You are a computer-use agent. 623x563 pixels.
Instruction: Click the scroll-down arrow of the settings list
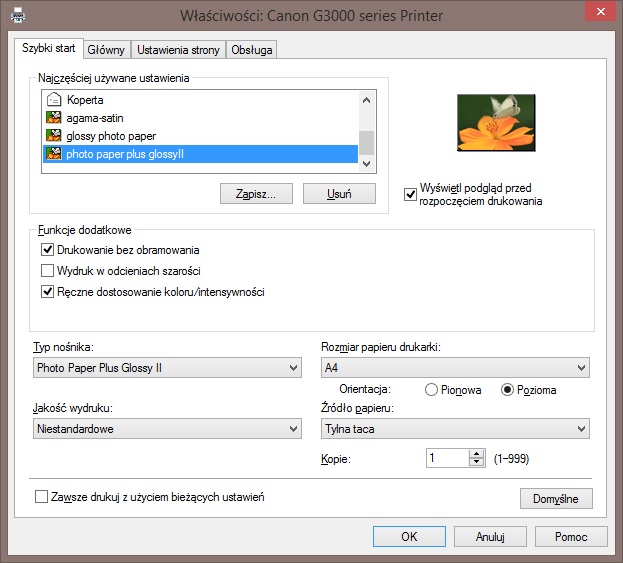pos(367,163)
